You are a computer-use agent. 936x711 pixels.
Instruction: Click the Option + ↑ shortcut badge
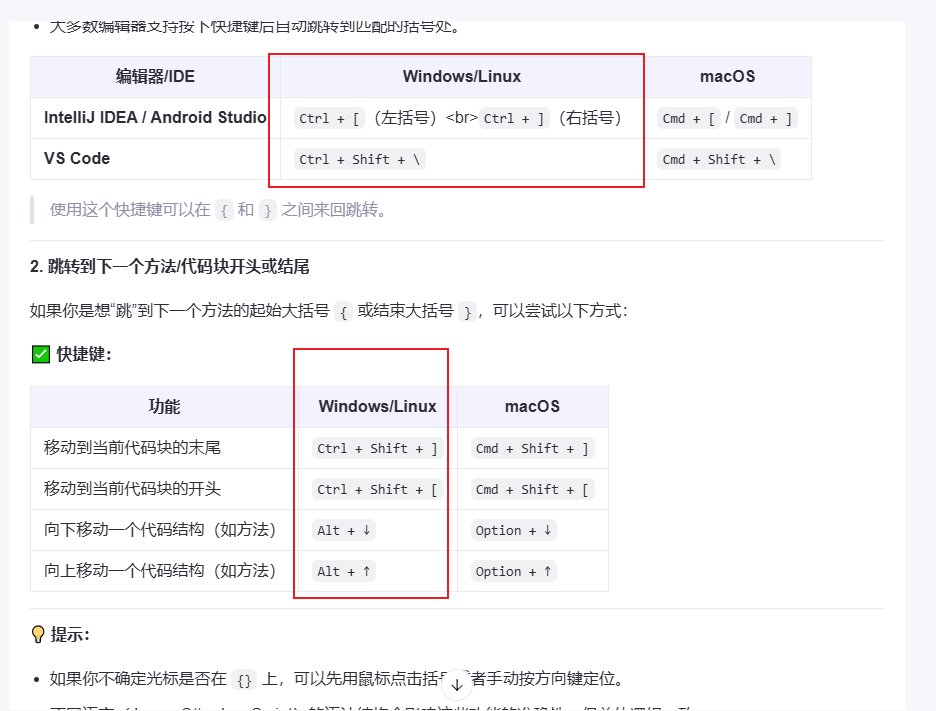[512, 571]
